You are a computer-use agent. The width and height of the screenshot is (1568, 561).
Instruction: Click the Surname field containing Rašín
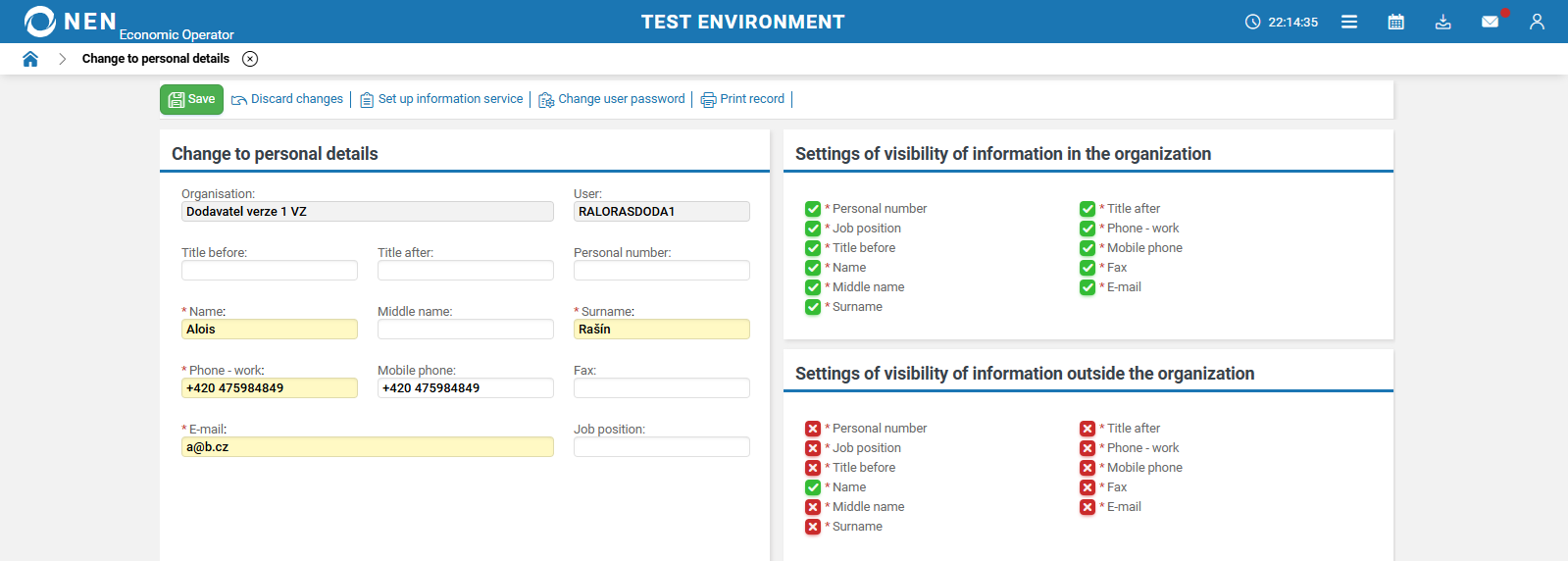(x=662, y=330)
